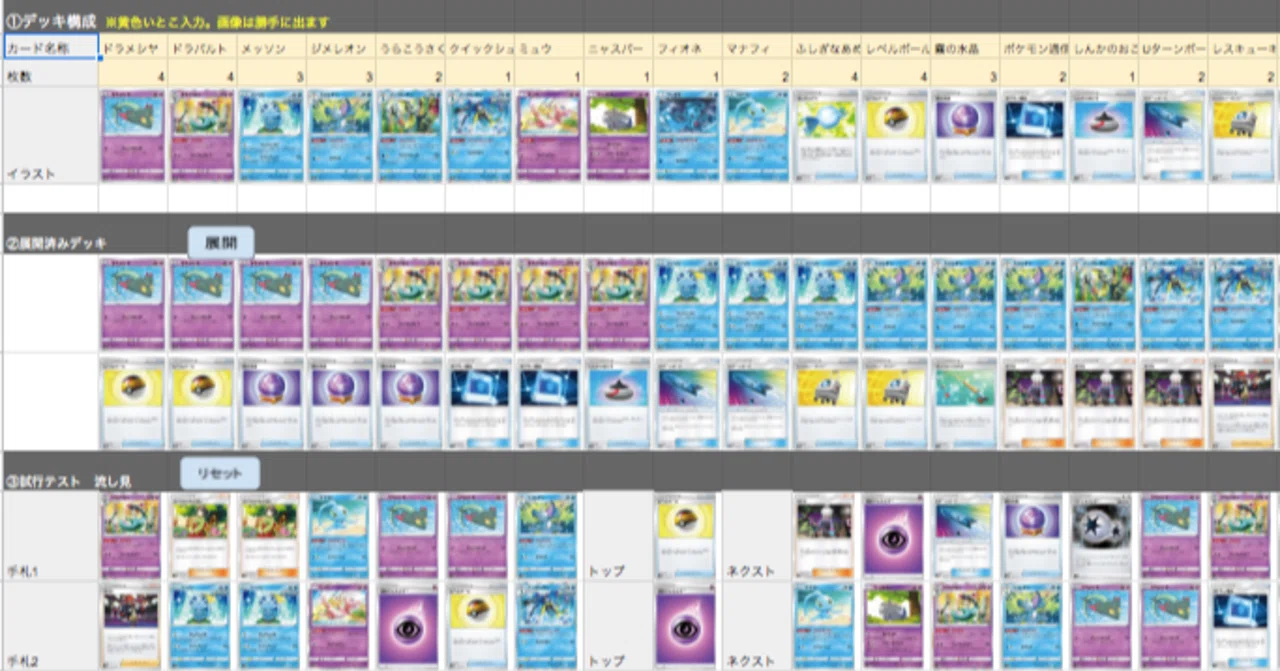Select the 霧の水晶 name cell
Image resolution: width=1280 pixels, height=671 pixels.
(x=964, y=47)
